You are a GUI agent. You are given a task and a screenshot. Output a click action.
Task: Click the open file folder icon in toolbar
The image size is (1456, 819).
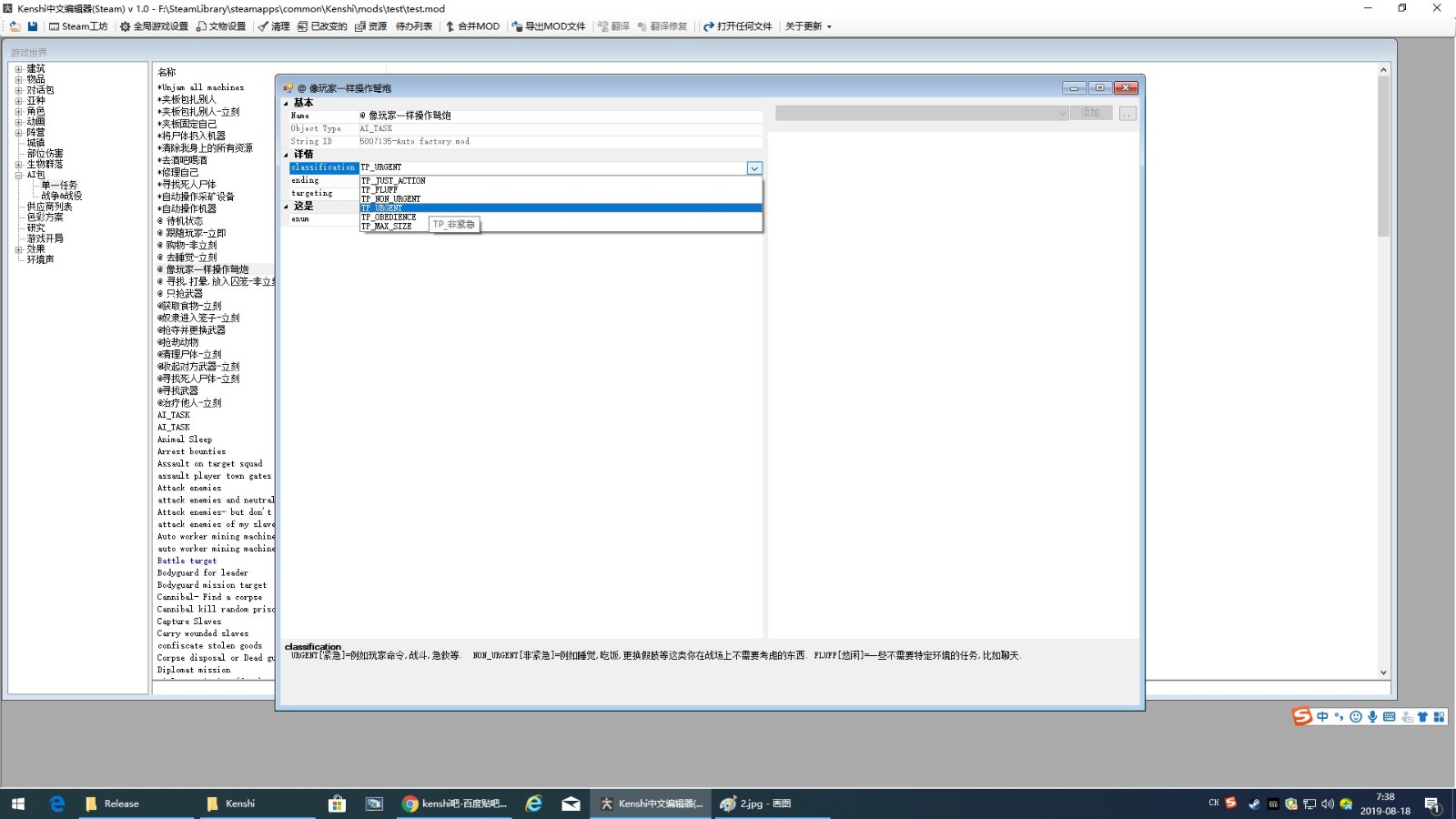(x=15, y=26)
